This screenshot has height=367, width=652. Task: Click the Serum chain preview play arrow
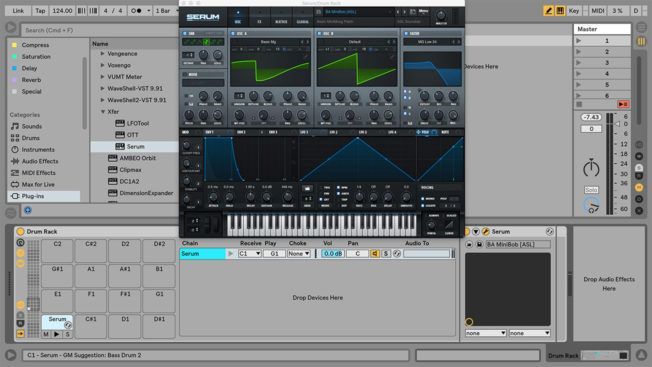(x=230, y=254)
